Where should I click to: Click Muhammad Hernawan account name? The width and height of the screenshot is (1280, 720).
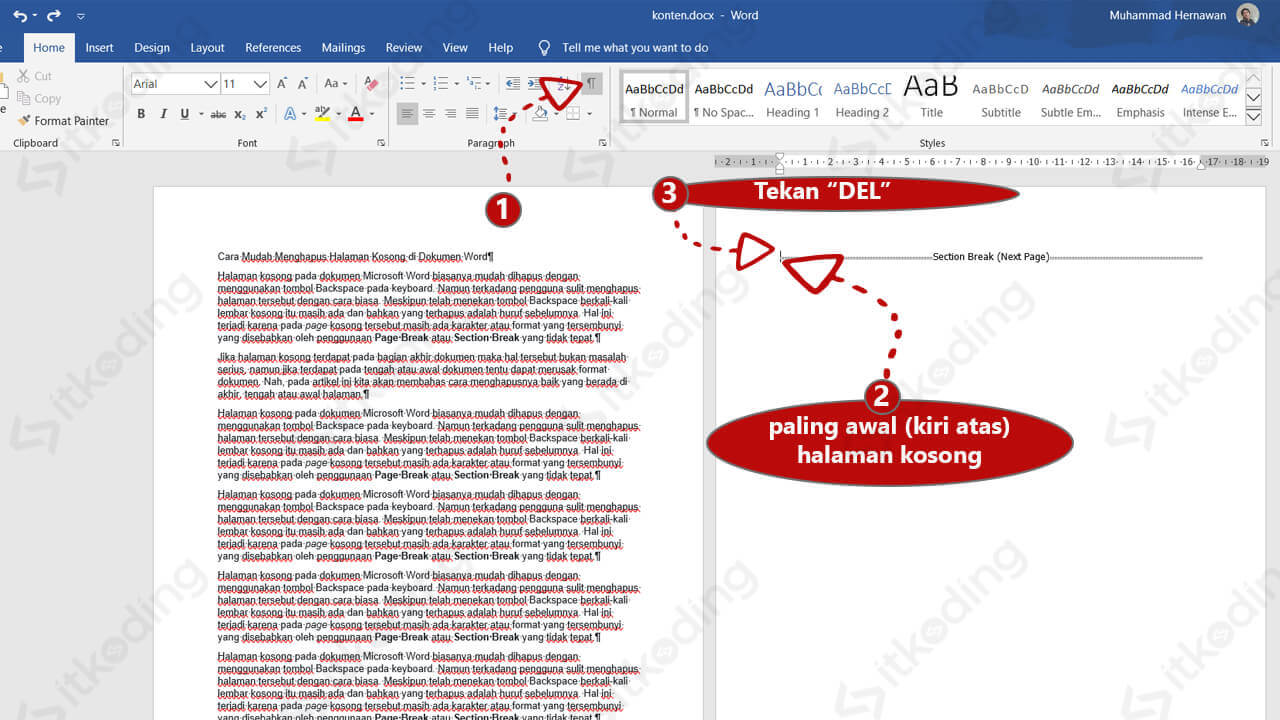pos(1167,15)
